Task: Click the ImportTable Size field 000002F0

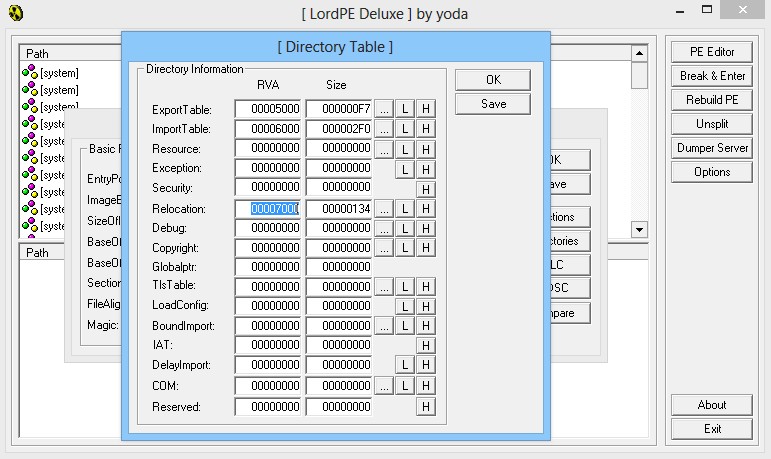Action: coord(338,129)
